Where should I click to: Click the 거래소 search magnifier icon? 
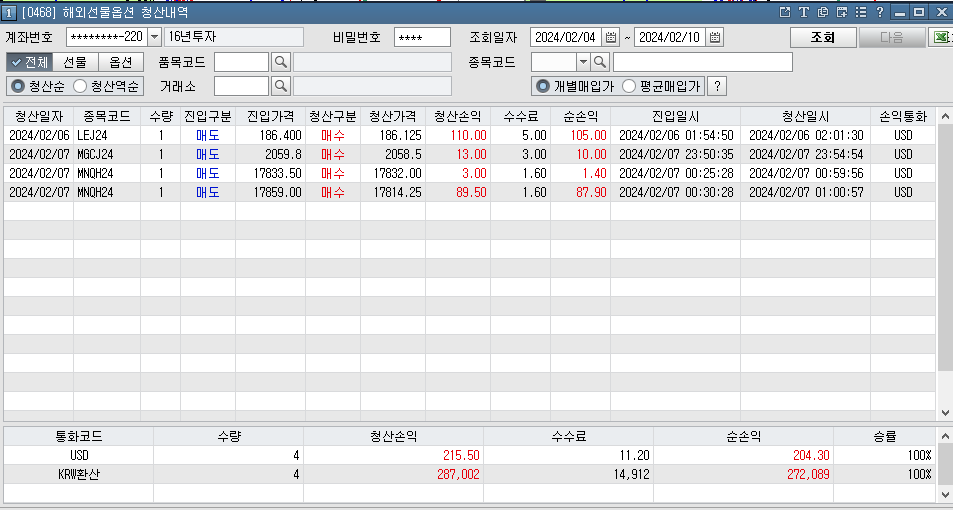coord(280,86)
